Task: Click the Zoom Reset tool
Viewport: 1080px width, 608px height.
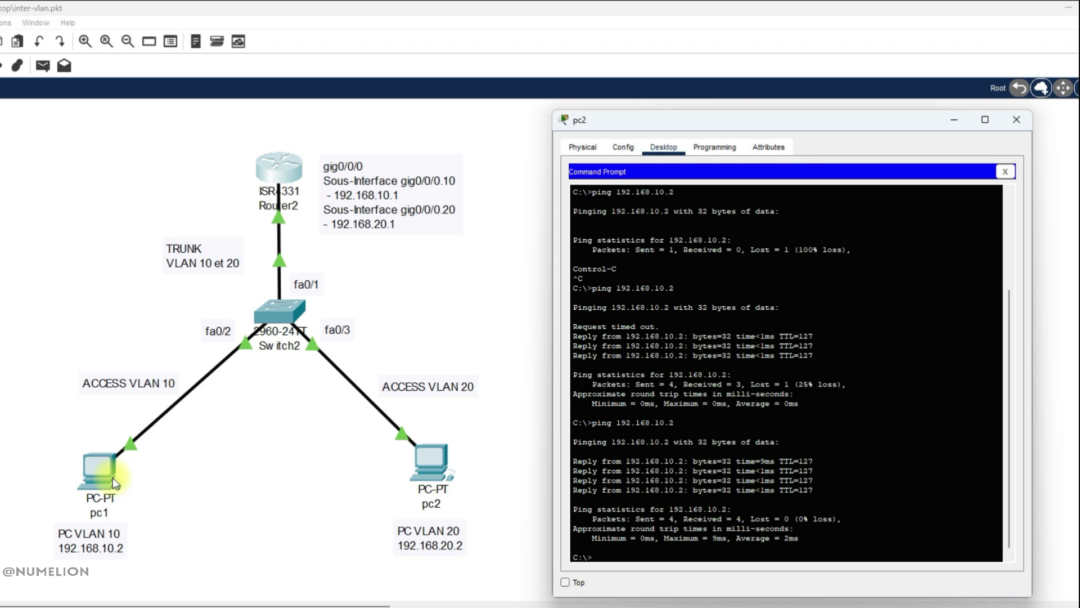Action: 105,41
